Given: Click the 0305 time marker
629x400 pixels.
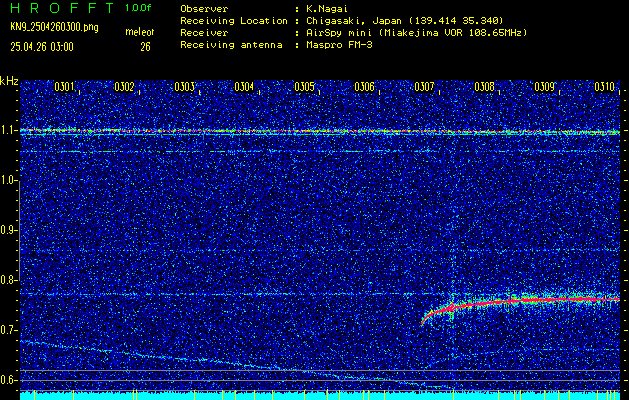Looking at the screenshot, I should (x=304, y=87).
